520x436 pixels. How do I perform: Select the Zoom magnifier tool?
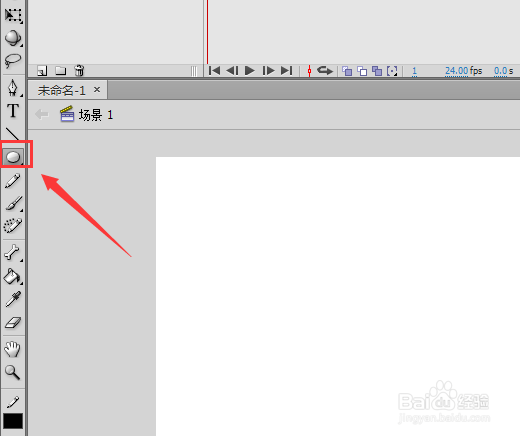tap(13, 372)
